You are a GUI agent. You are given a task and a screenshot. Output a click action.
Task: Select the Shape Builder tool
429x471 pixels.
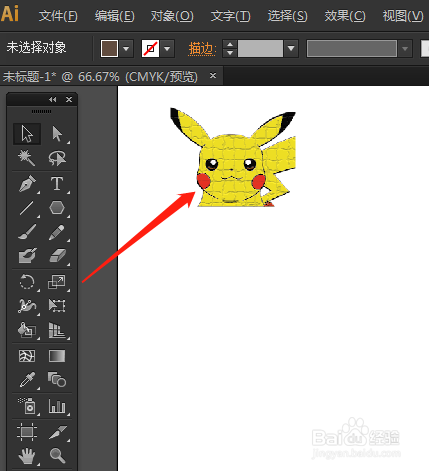point(27,330)
